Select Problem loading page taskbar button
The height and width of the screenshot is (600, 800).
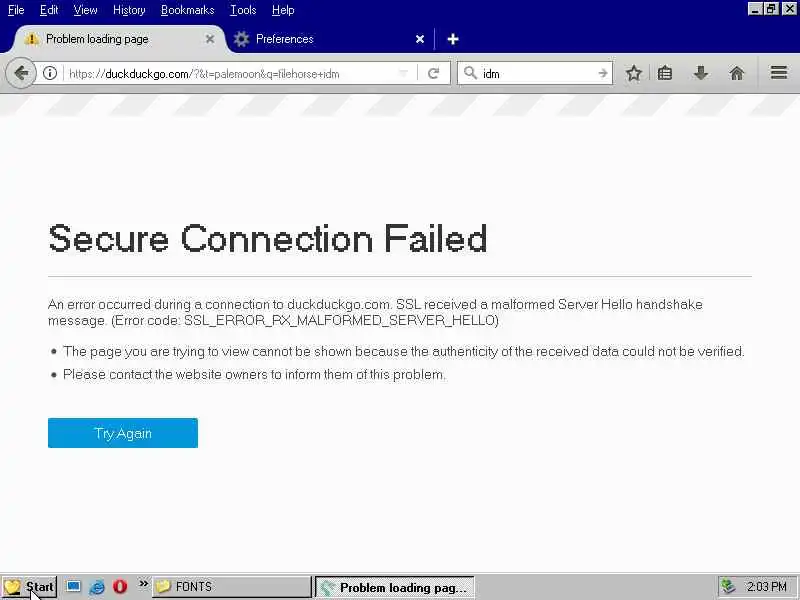point(394,587)
